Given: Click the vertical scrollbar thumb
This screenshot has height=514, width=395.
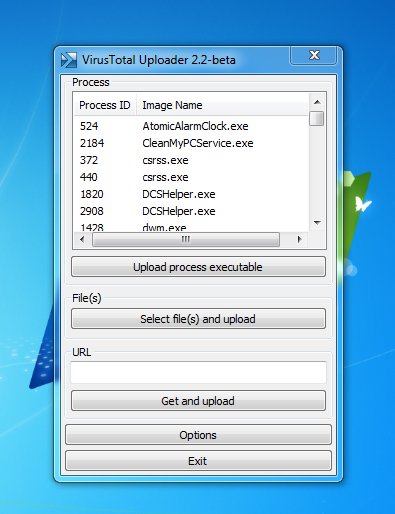Looking at the screenshot, I should (317, 118).
